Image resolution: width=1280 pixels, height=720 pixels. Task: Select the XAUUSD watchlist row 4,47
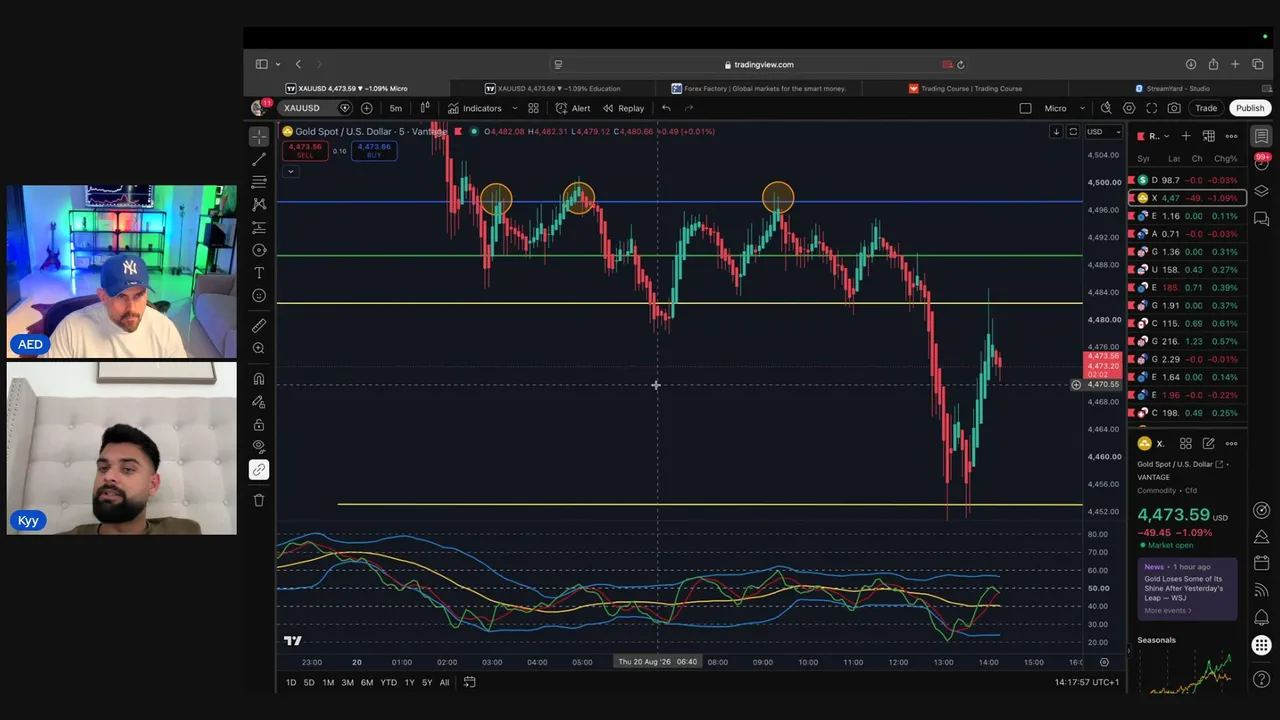click(x=1187, y=198)
